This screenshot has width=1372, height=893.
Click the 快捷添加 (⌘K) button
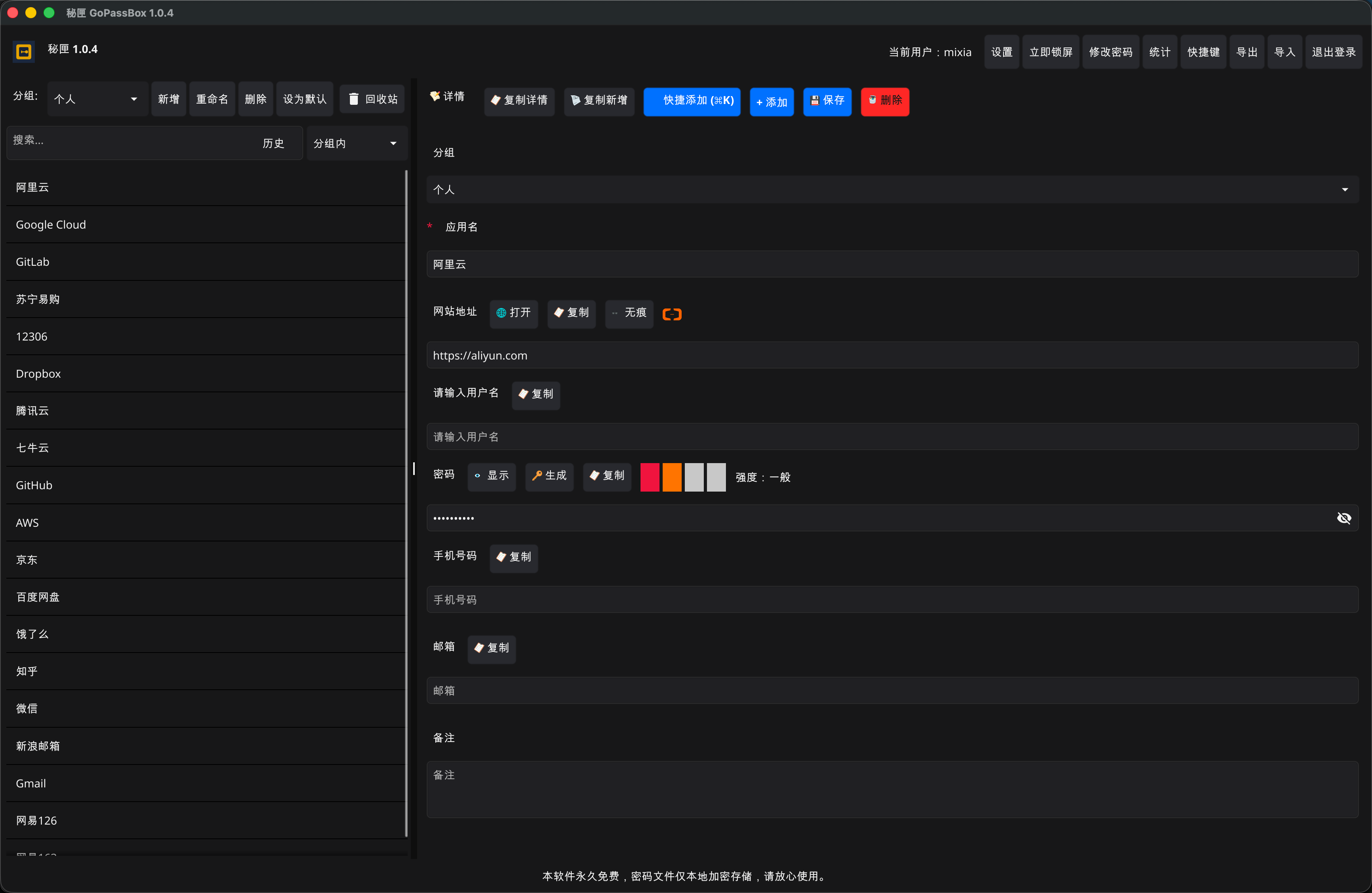click(691, 101)
